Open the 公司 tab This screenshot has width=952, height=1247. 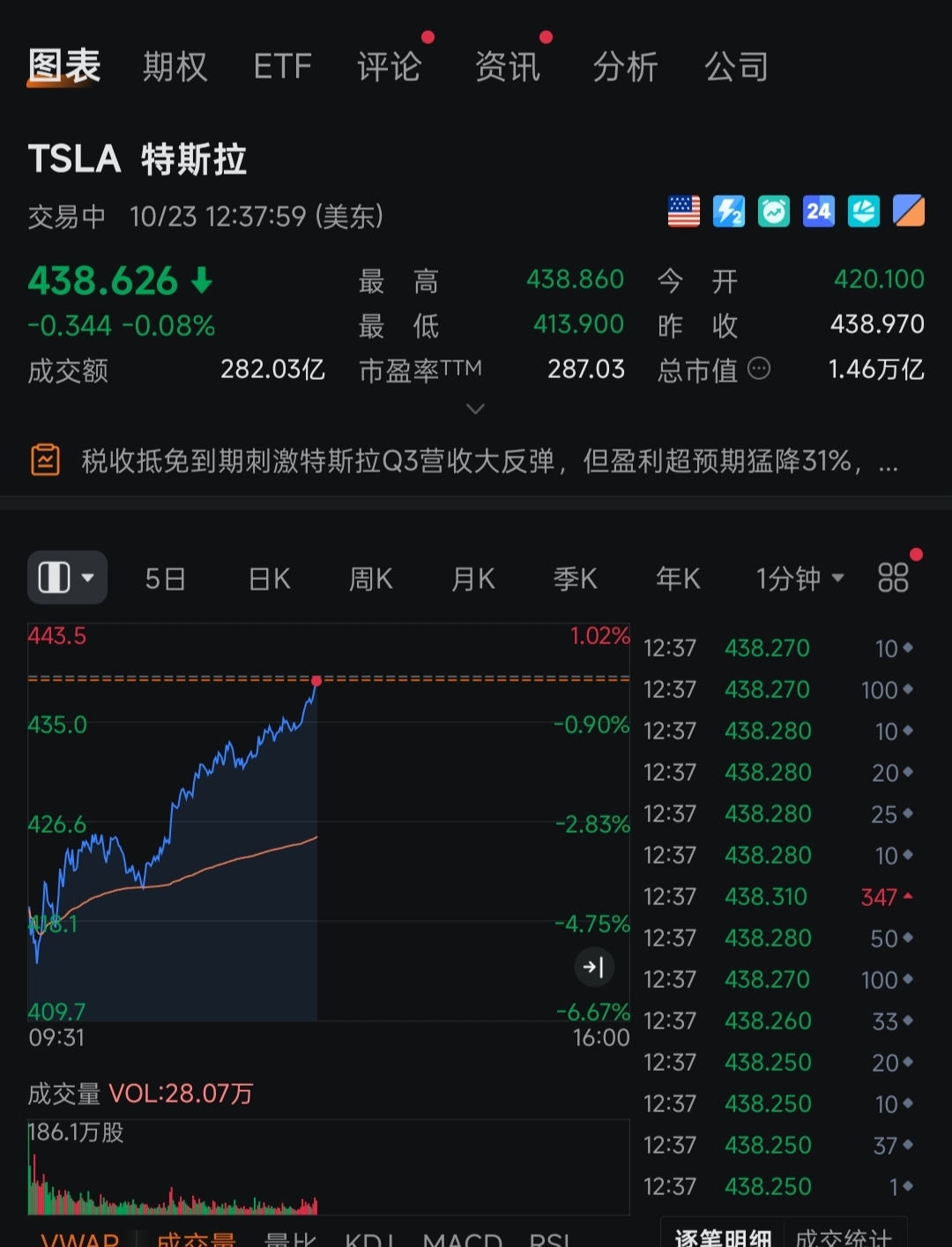coord(736,67)
